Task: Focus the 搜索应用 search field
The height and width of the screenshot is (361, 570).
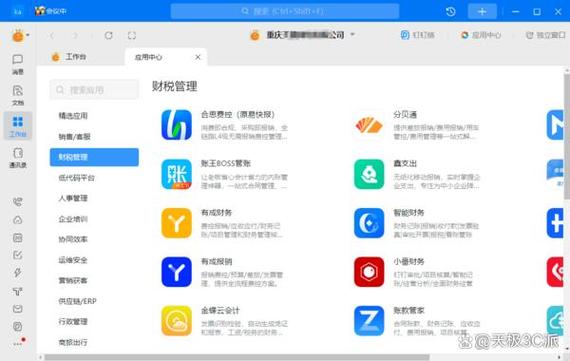Action: [x=94, y=89]
